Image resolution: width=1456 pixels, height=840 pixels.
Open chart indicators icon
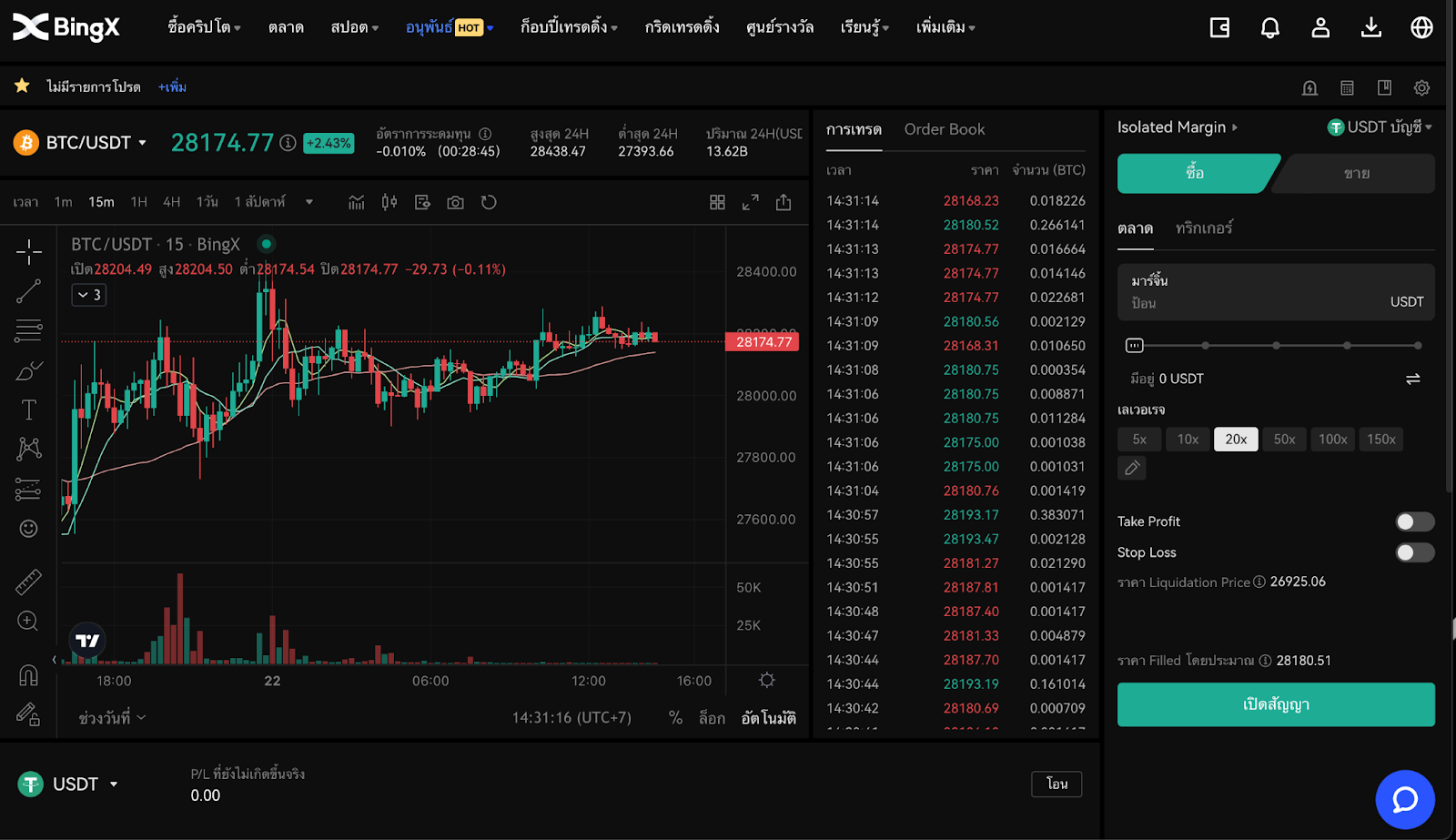[x=356, y=202]
